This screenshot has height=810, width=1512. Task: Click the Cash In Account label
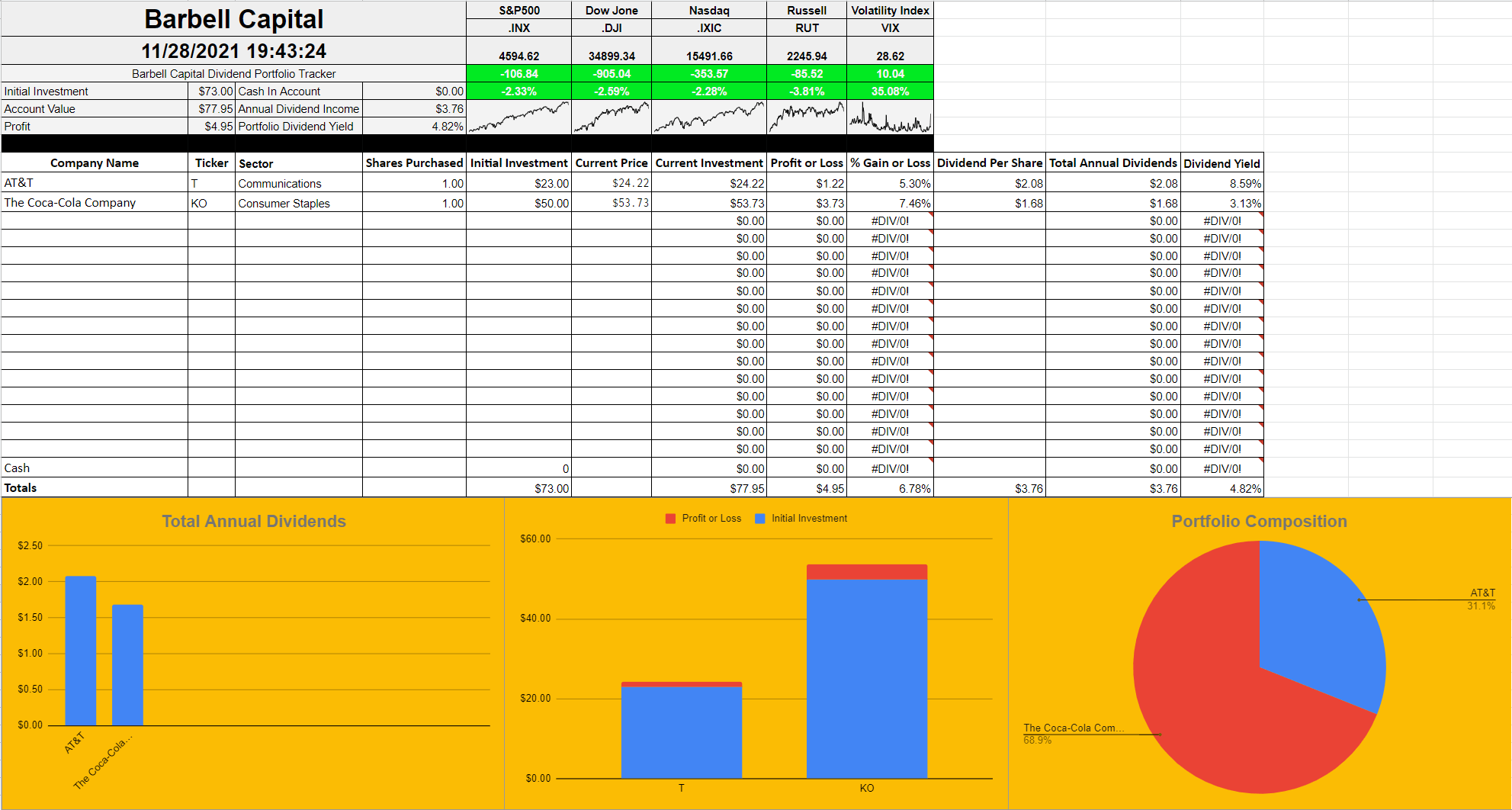point(299,92)
